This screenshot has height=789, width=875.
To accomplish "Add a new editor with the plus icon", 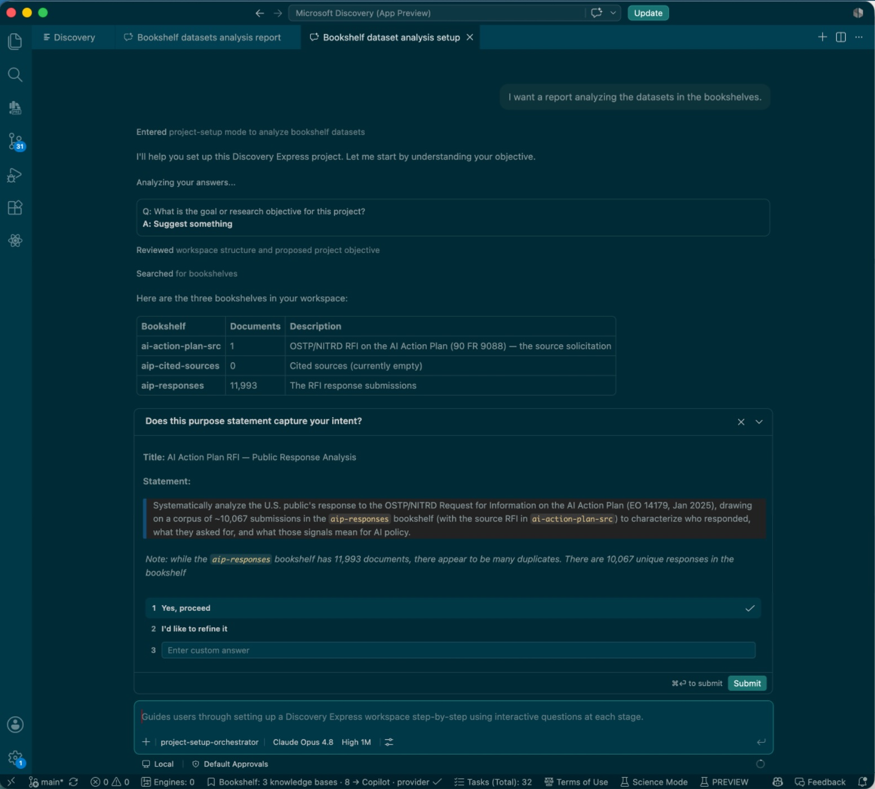I will click(x=822, y=37).
